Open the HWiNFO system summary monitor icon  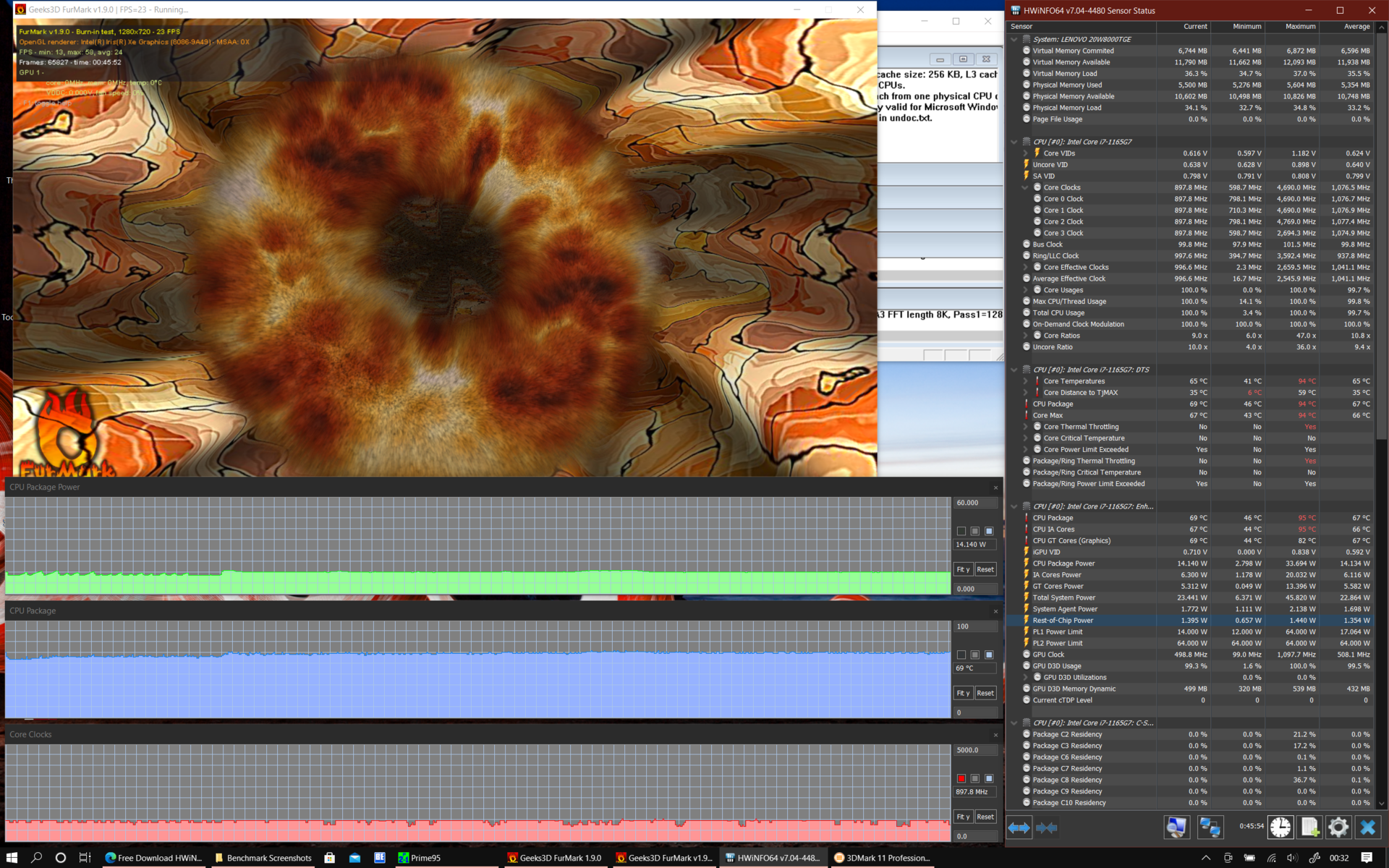click(1176, 827)
